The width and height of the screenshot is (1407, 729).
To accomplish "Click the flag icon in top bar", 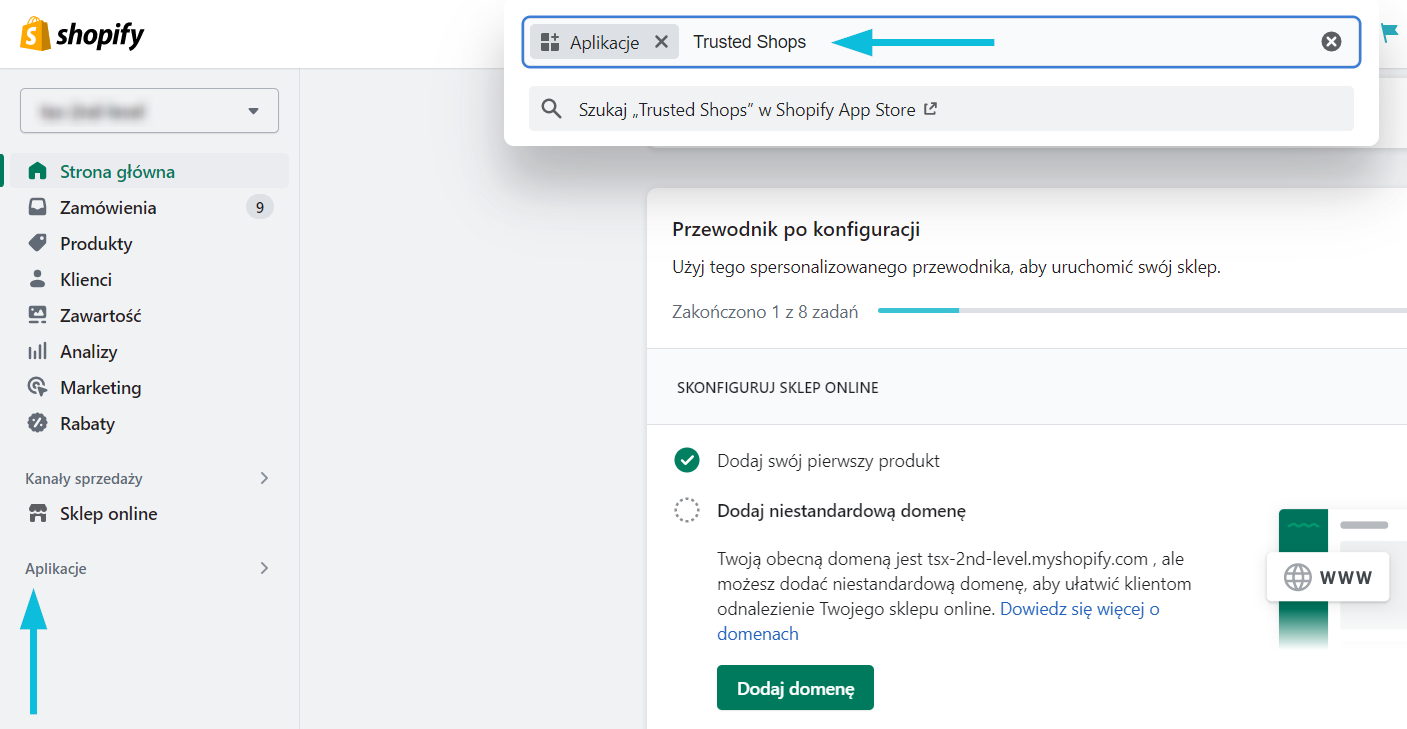I will click(1390, 32).
